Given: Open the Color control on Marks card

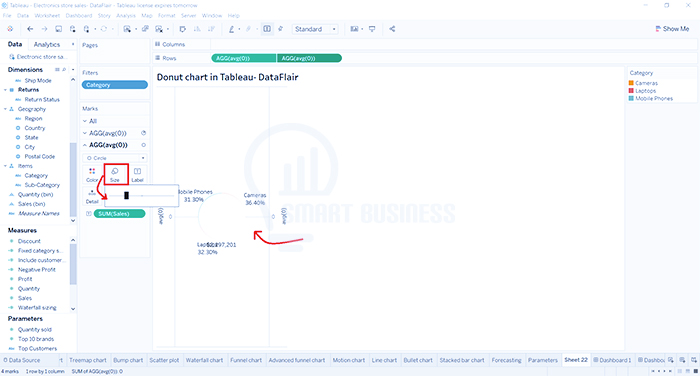Looking at the screenshot, I should click(x=92, y=174).
